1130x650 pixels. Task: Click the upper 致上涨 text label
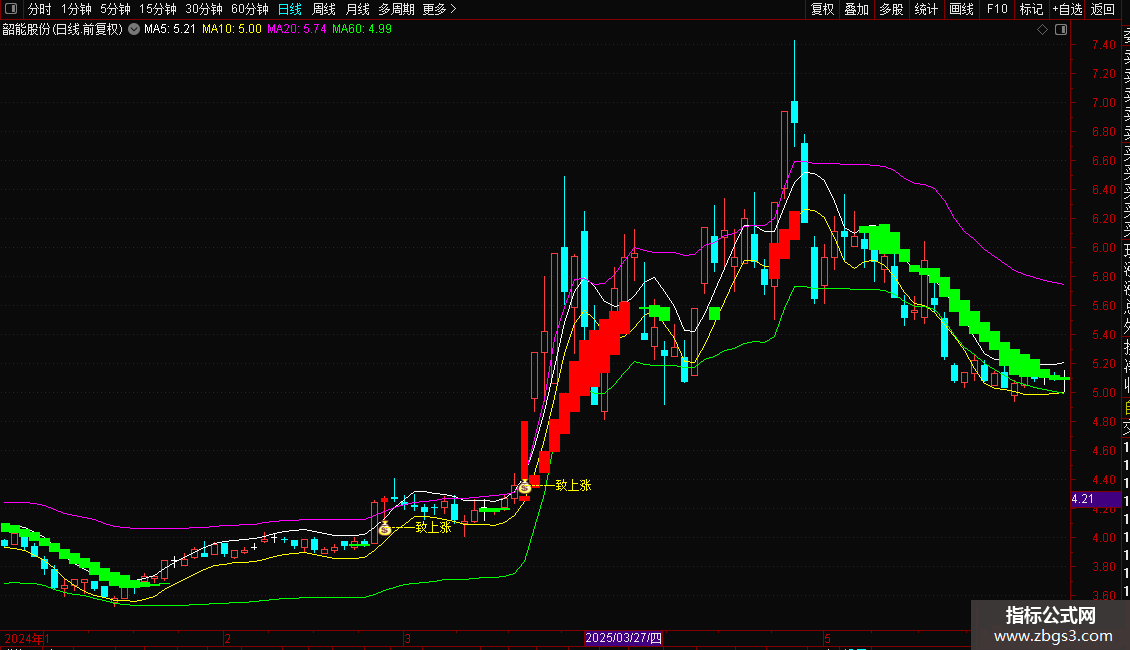[573, 485]
